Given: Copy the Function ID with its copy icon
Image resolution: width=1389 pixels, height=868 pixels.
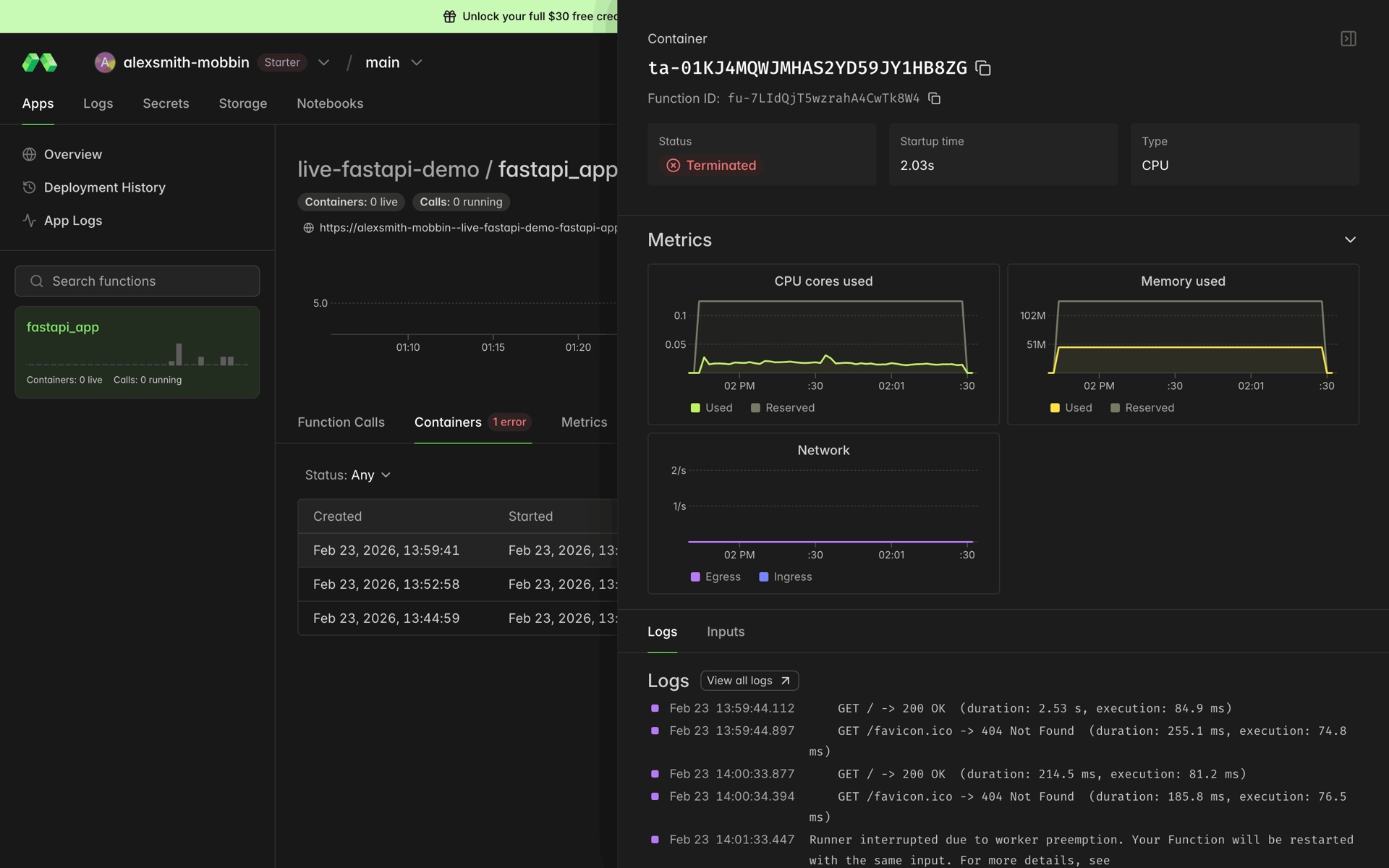Looking at the screenshot, I should [935, 98].
